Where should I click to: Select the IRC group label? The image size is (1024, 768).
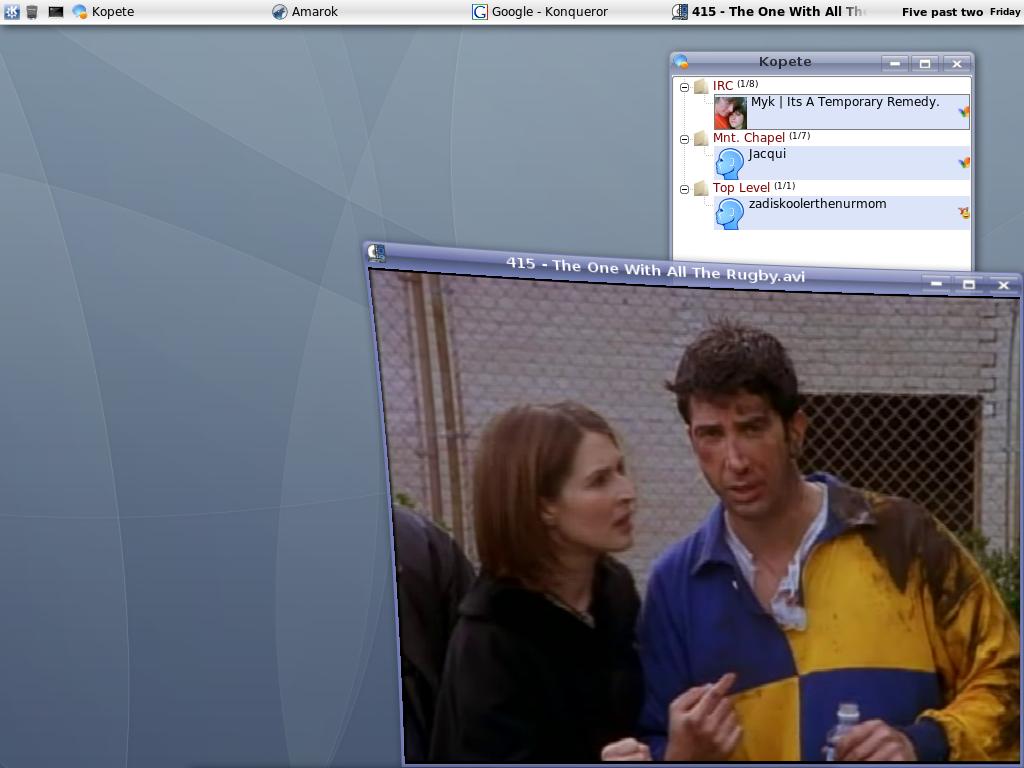point(723,86)
